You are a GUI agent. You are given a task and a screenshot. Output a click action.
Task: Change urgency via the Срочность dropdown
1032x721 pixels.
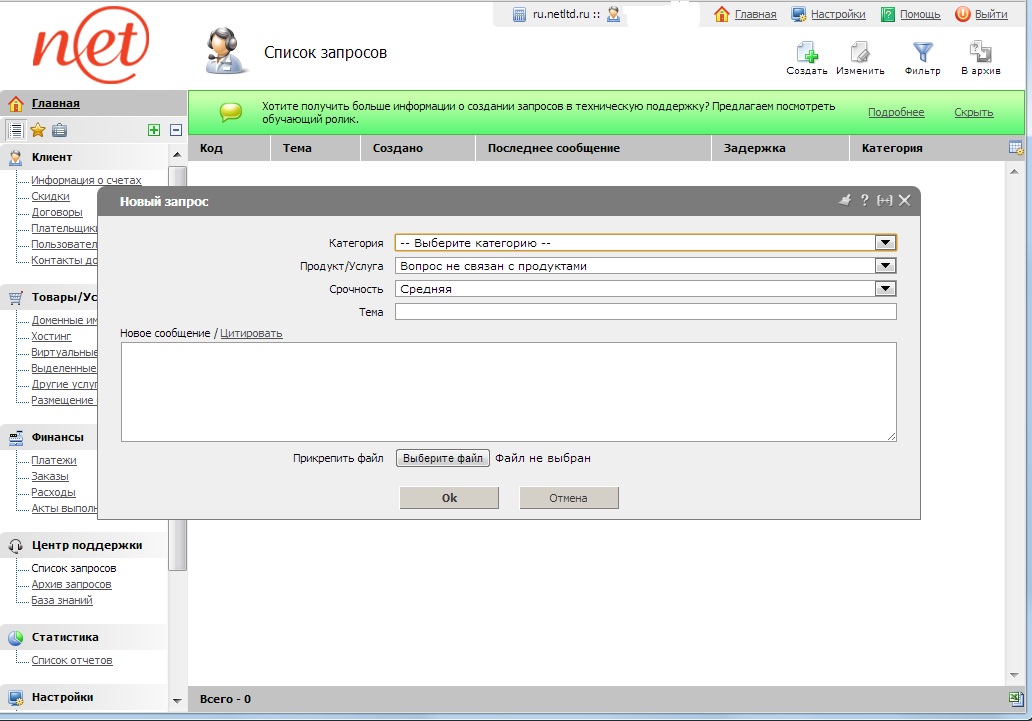coord(885,288)
